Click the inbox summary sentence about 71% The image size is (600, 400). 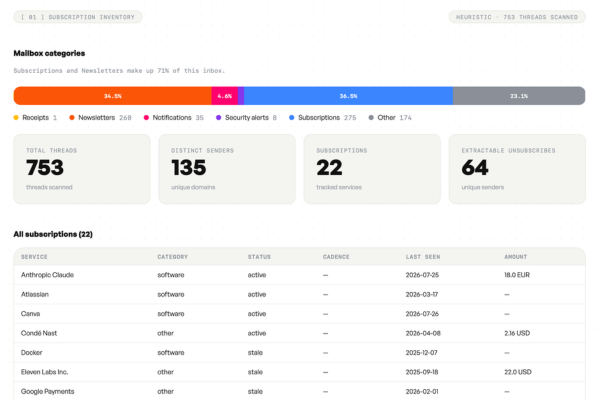119,70
